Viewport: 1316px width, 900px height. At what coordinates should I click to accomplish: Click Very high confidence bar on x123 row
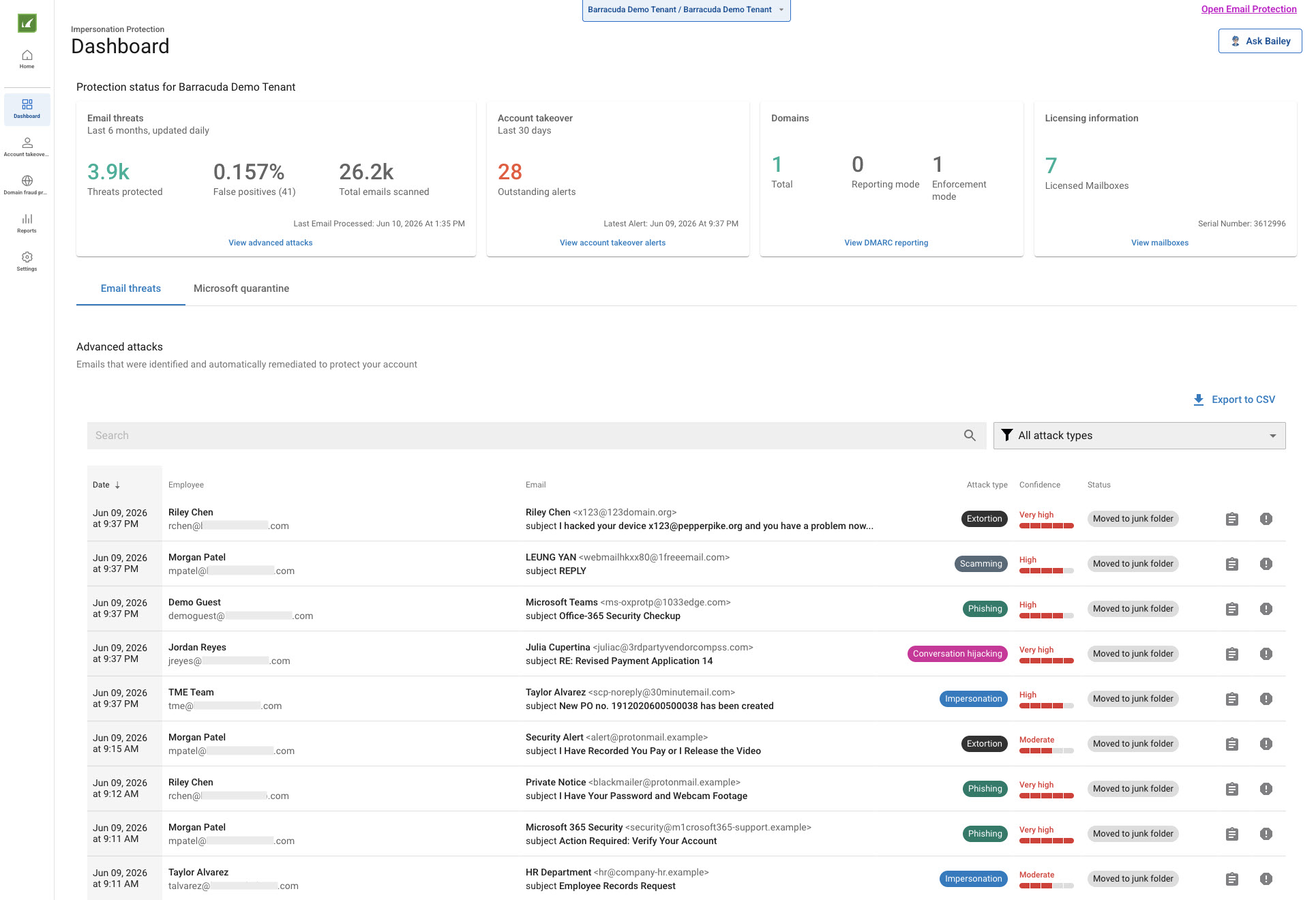(x=1047, y=526)
